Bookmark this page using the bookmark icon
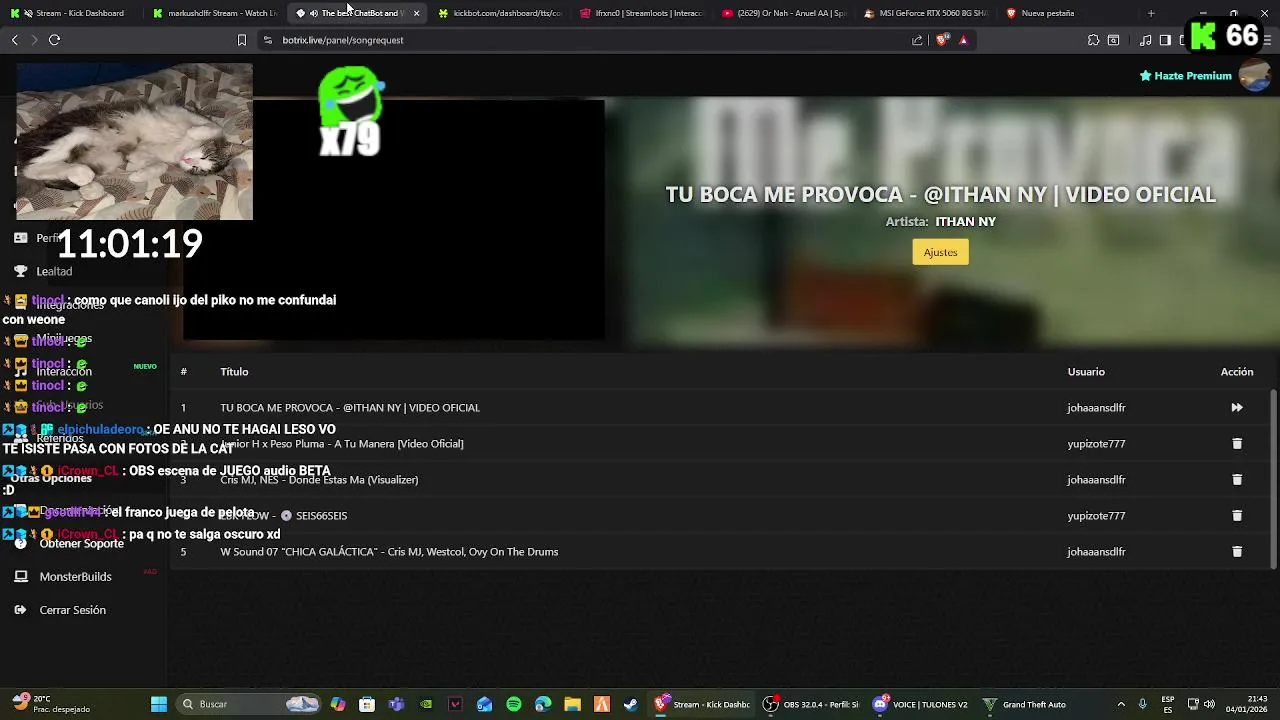This screenshot has height=720, width=1280. [x=241, y=40]
